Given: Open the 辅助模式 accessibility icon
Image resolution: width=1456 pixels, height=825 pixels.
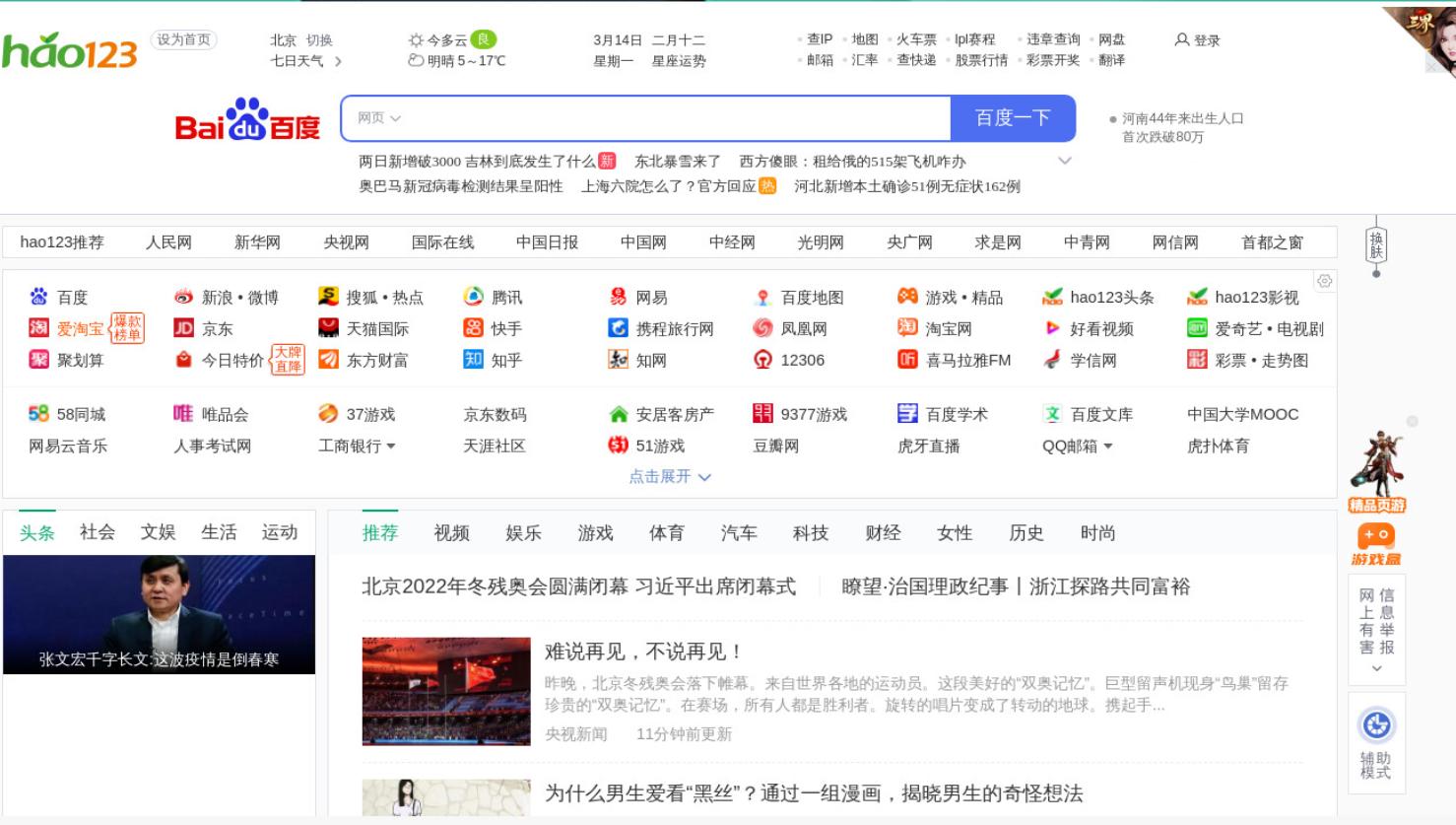Looking at the screenshot, I should click(x=1376, y=725).
